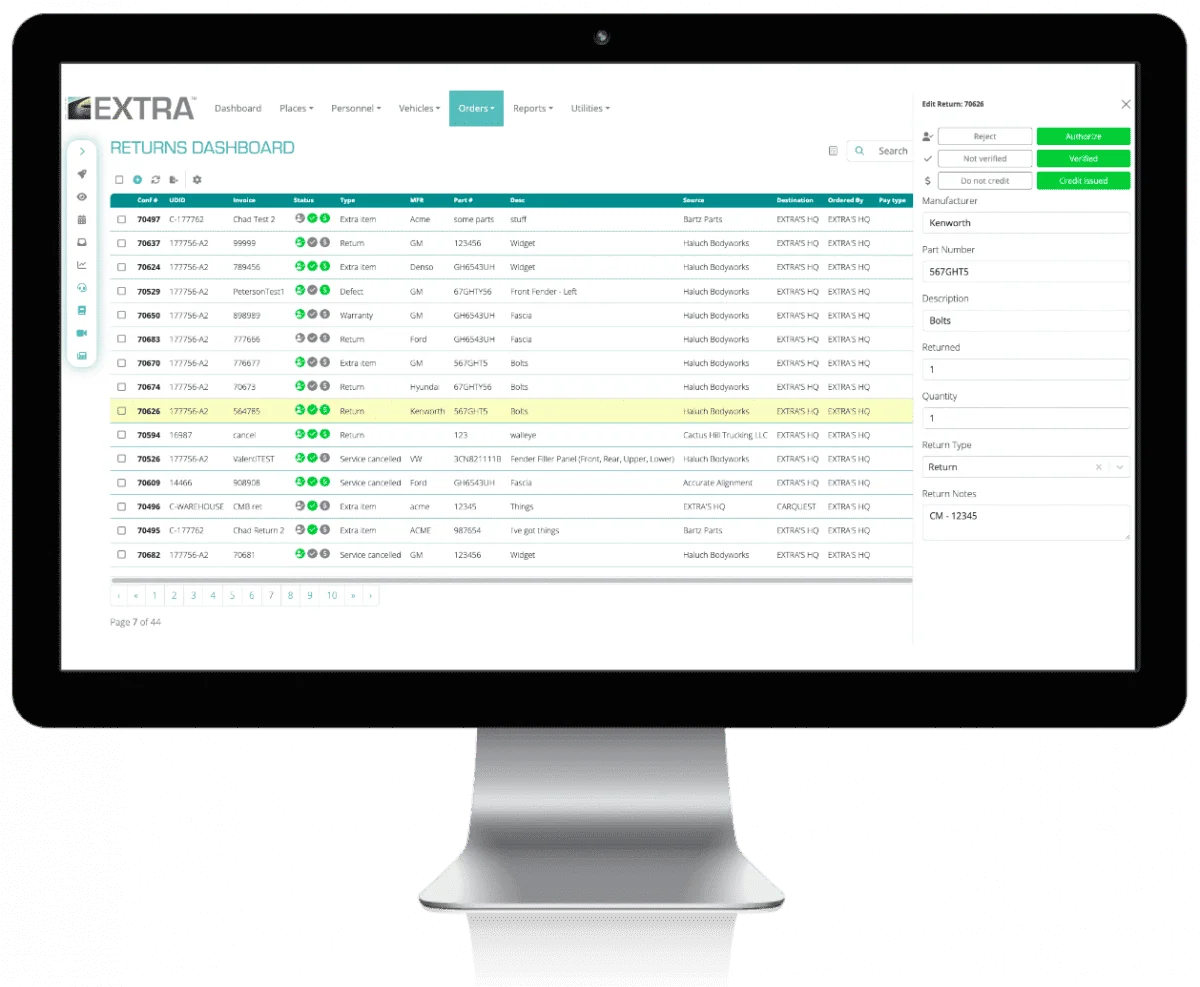Open the Places dropdown menu
The image size is (1200, 987).
(296, 108)
